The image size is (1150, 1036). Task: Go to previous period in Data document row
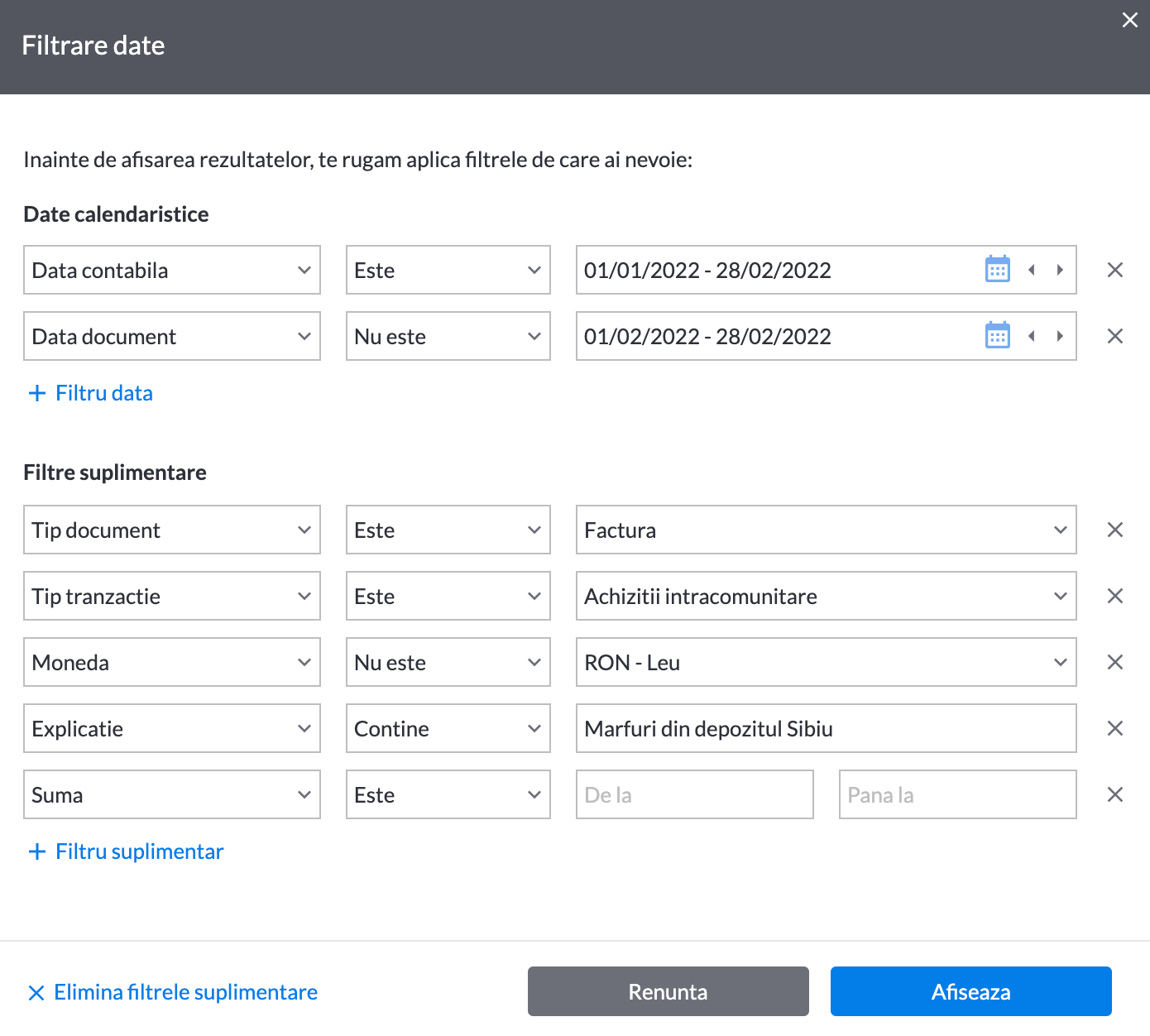click(1032, 336)
